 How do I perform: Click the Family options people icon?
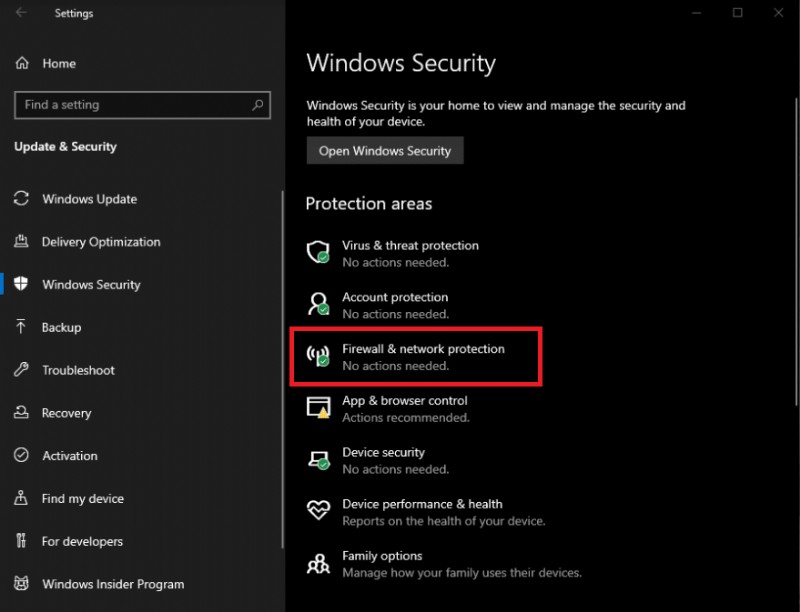tap(318, 564)
